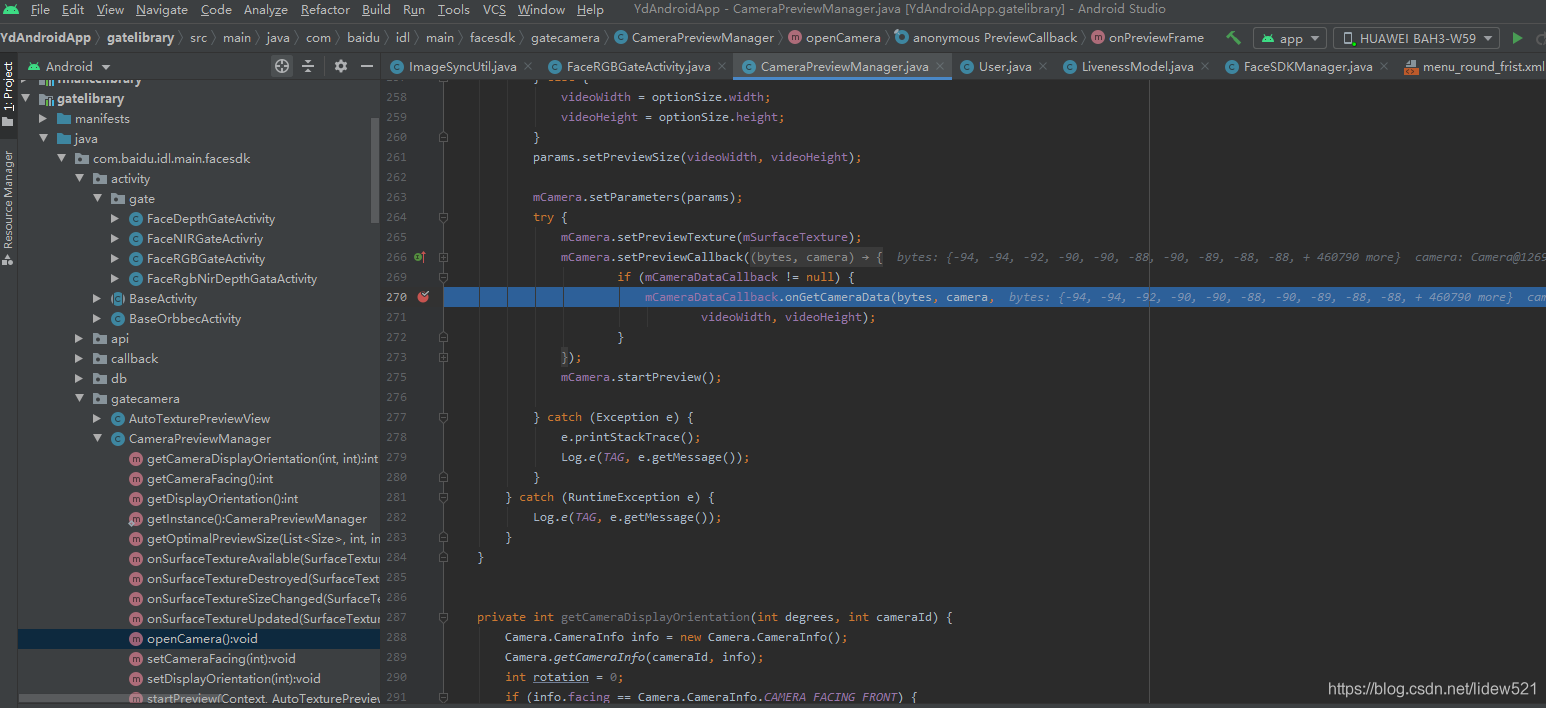Screen dimensions: 1546x708
Task: Hide the Project panel with the minus icon
Action: click(x=367, y=66)
